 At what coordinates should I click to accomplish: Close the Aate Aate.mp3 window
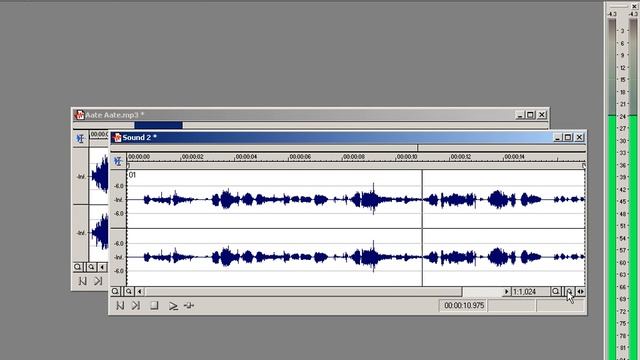point(542,115)
